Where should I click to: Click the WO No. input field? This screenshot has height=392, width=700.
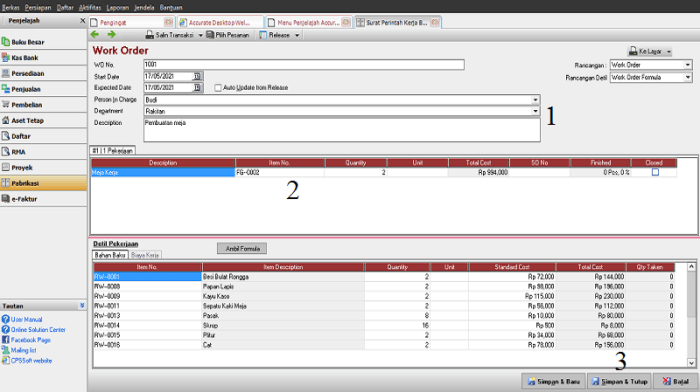pos(304,65)
